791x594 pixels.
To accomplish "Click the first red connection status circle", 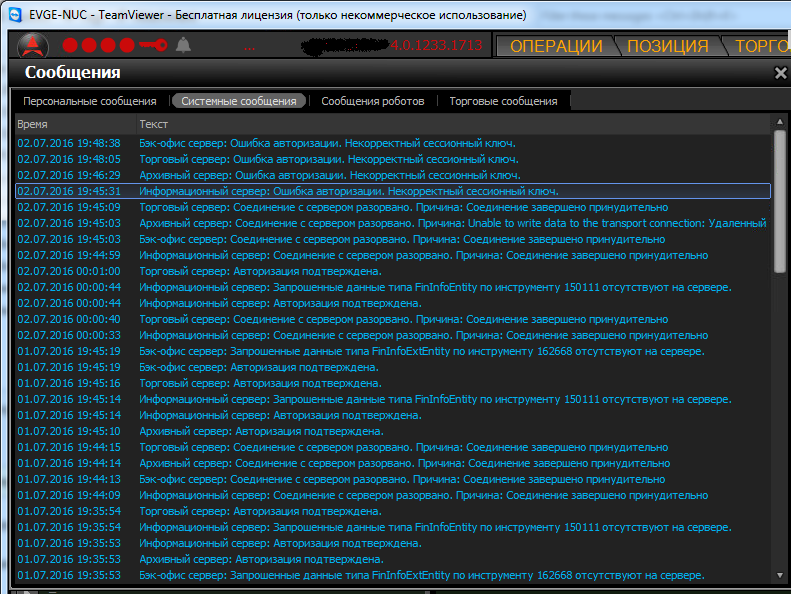I will (71, 46).
